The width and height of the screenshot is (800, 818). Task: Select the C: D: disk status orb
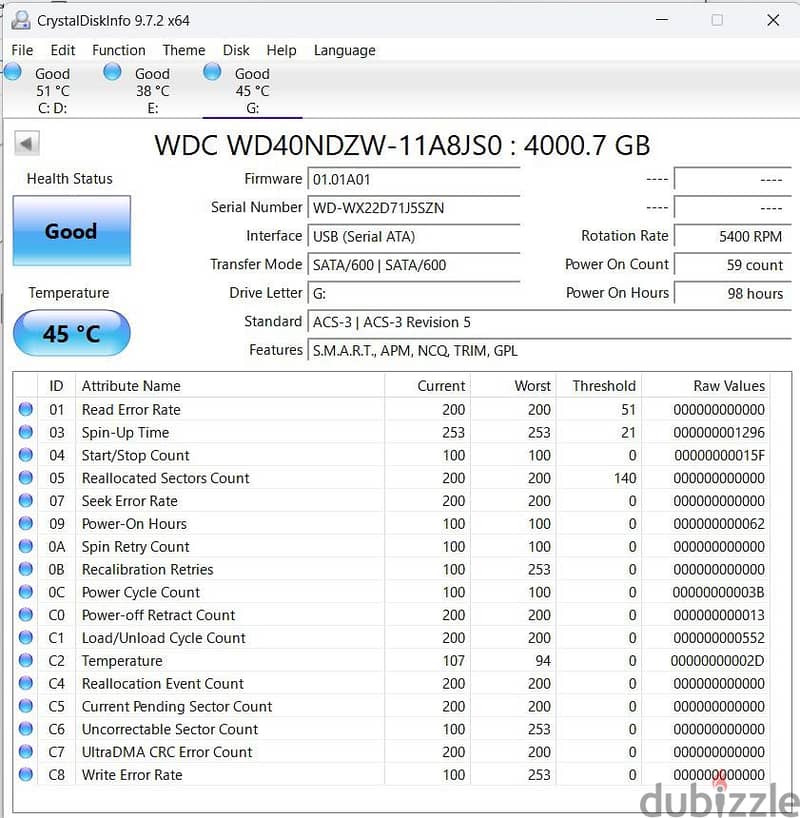pos(13,72)
